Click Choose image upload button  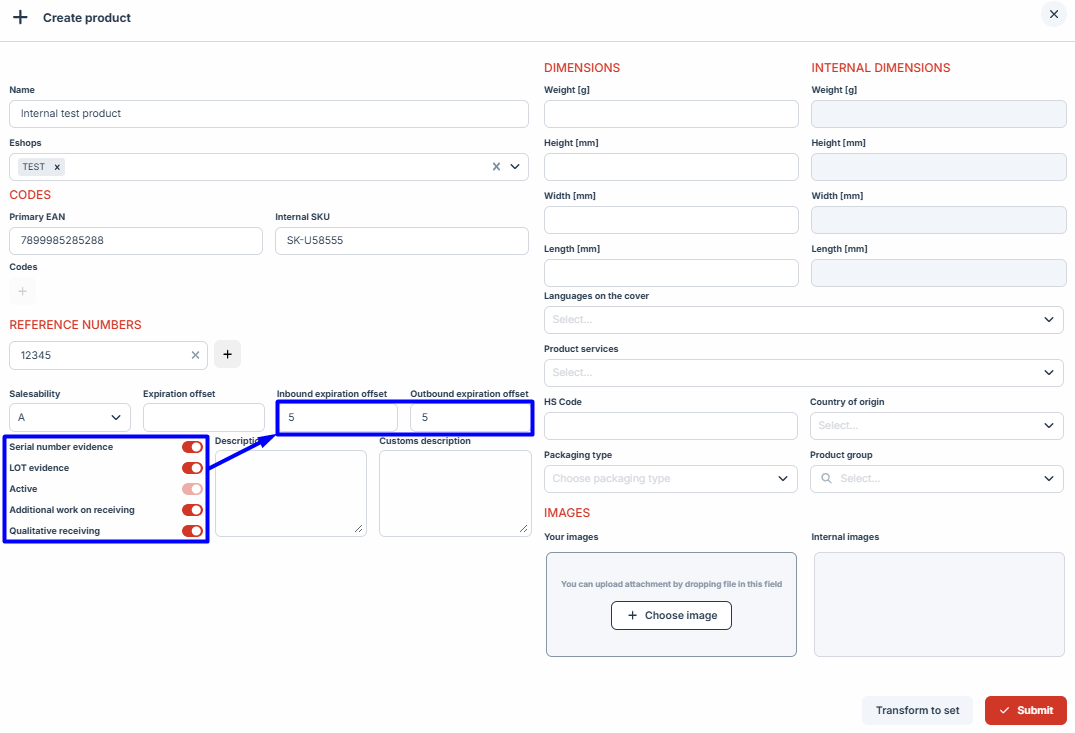tap(671, 616)
